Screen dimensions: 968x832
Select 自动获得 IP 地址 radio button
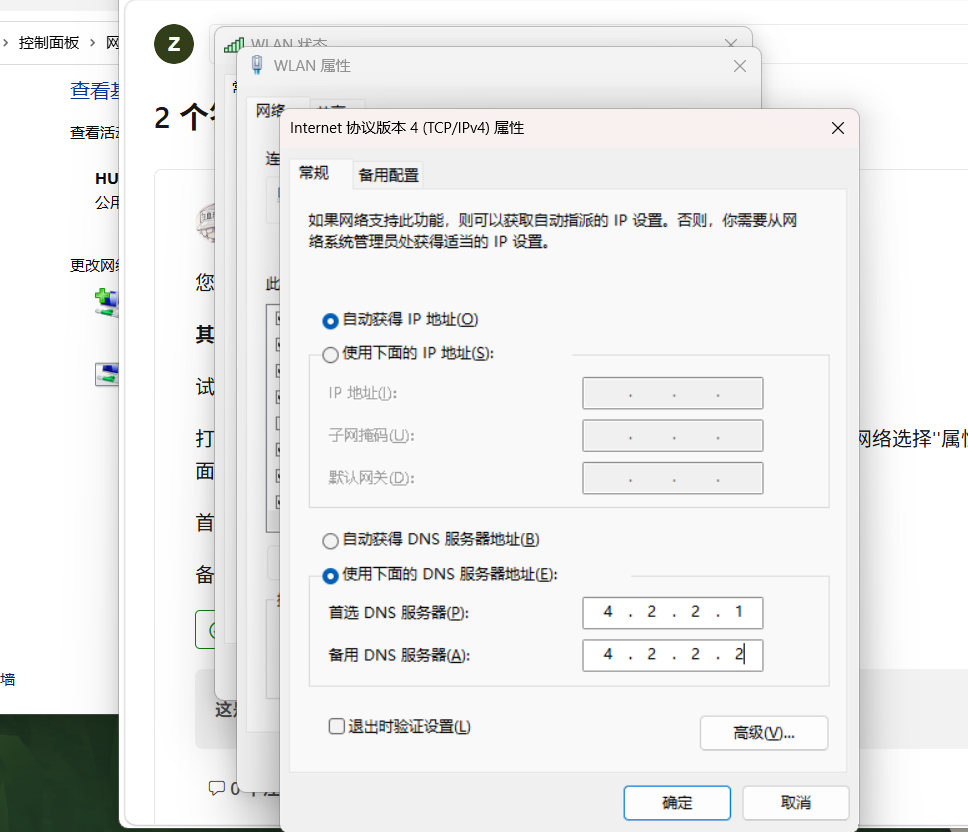[330, 320]
